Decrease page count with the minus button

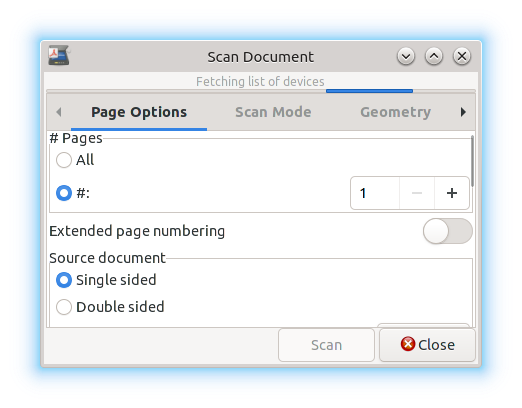[417, 193]
